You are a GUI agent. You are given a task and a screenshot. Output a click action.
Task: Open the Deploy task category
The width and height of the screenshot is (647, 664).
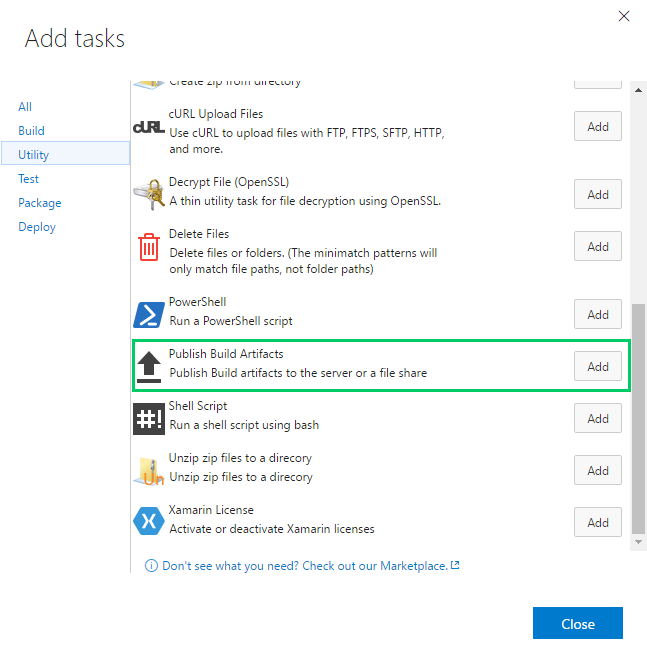(x=37, y=227)
